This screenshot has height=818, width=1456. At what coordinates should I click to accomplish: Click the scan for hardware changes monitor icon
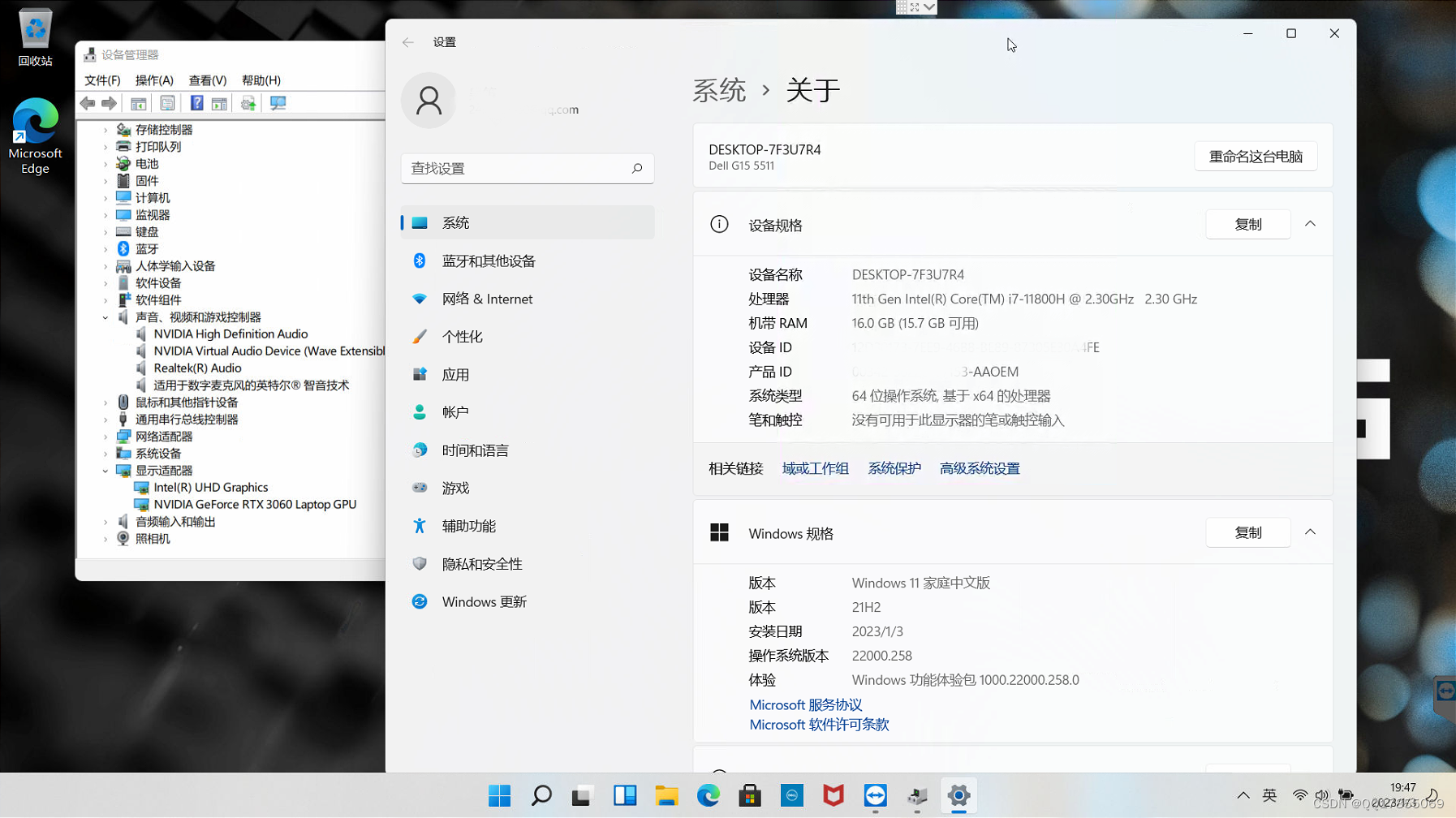(x=278, y=103)
